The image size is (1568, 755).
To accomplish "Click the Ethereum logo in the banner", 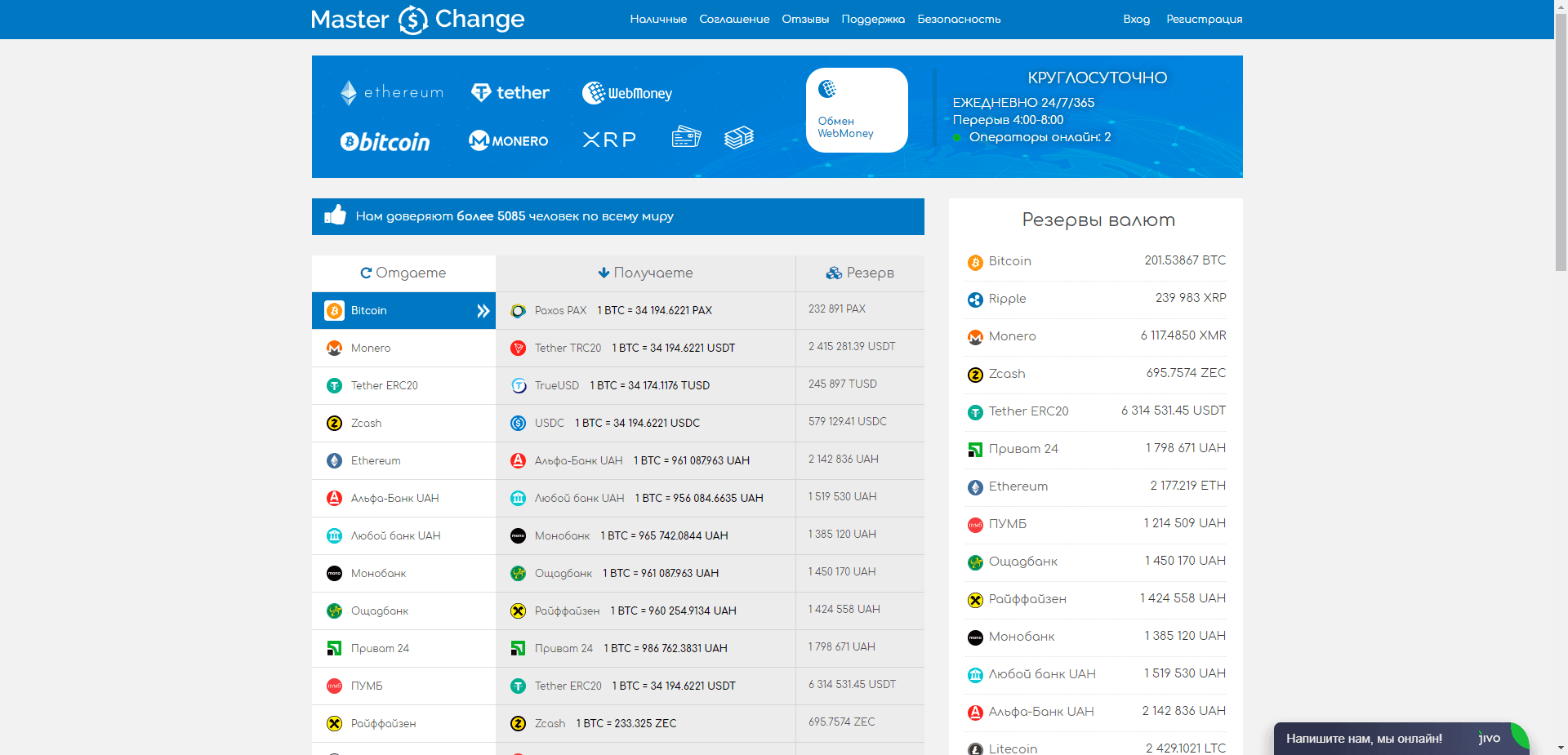I will 390,92.
